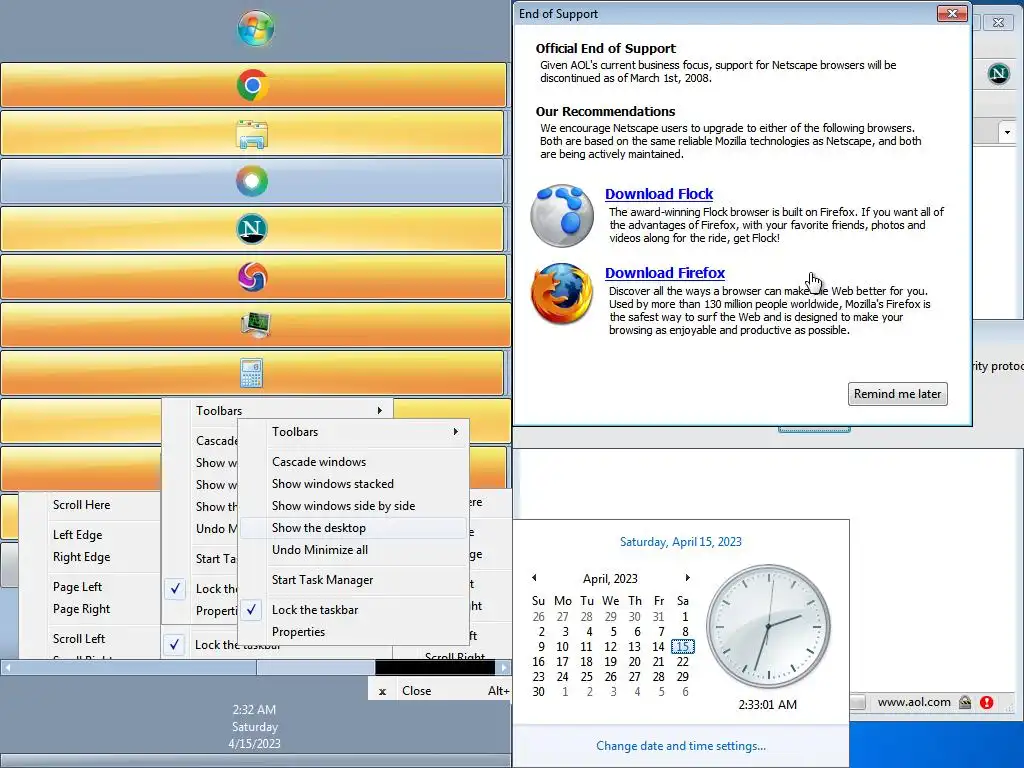This screenshot has width=1024, height=768.
Task: Click the horizontal scrollbar left arrow
Action: click(x=7, y=667)
